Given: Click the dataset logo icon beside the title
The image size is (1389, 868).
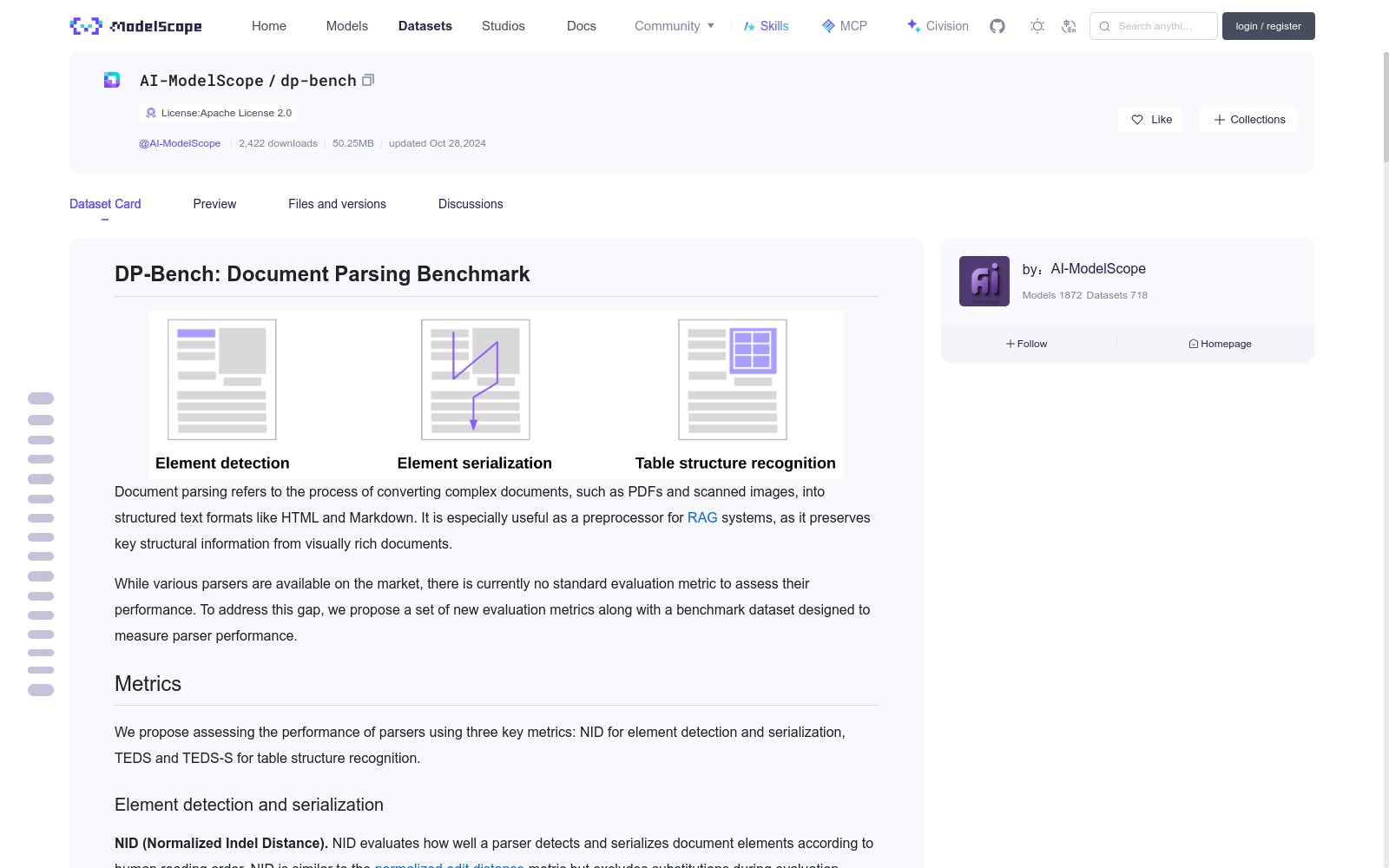Looking at the screenshot, I should (x=112, y=80).
